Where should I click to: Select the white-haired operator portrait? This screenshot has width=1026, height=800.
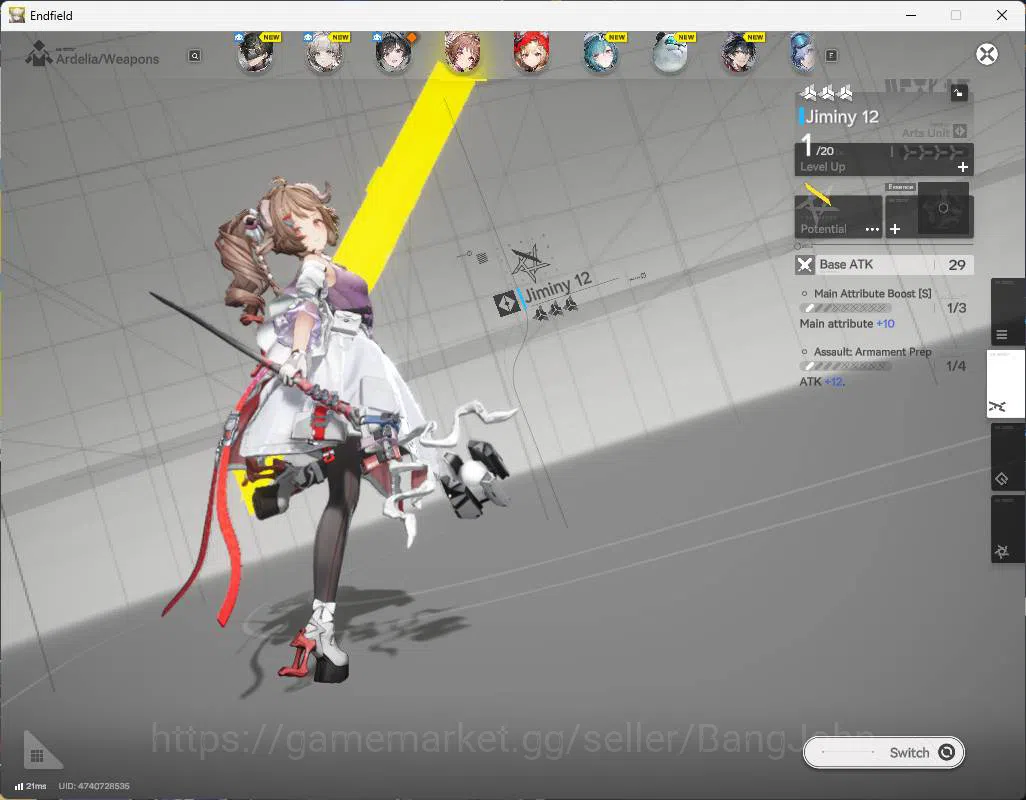(325, 53)
